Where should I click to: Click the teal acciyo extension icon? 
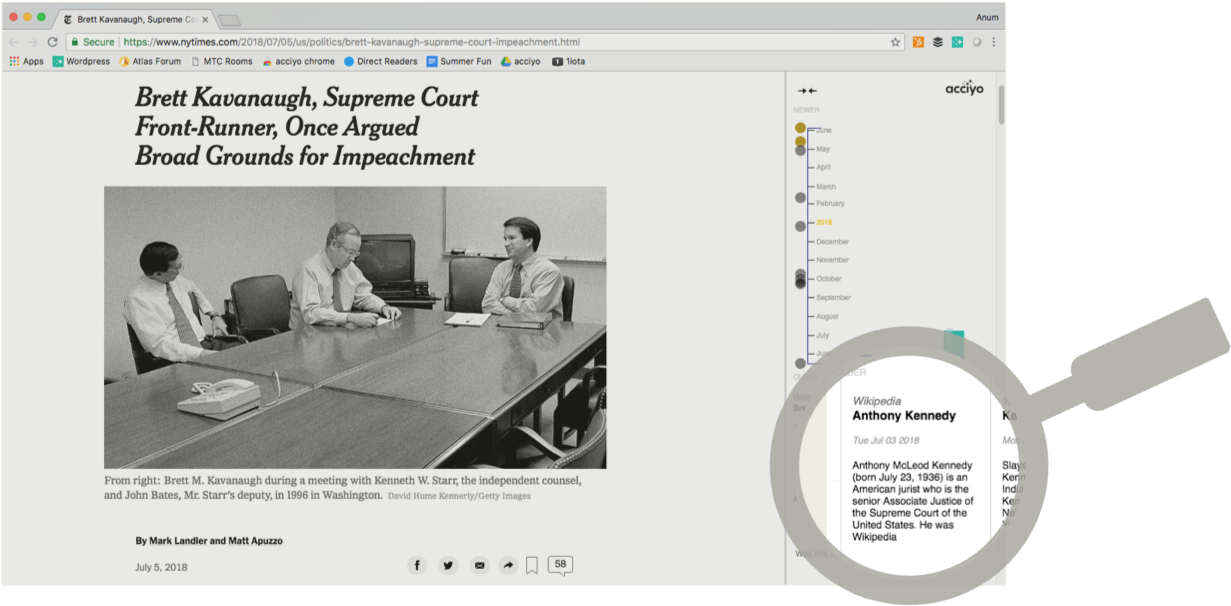[957, 42]
